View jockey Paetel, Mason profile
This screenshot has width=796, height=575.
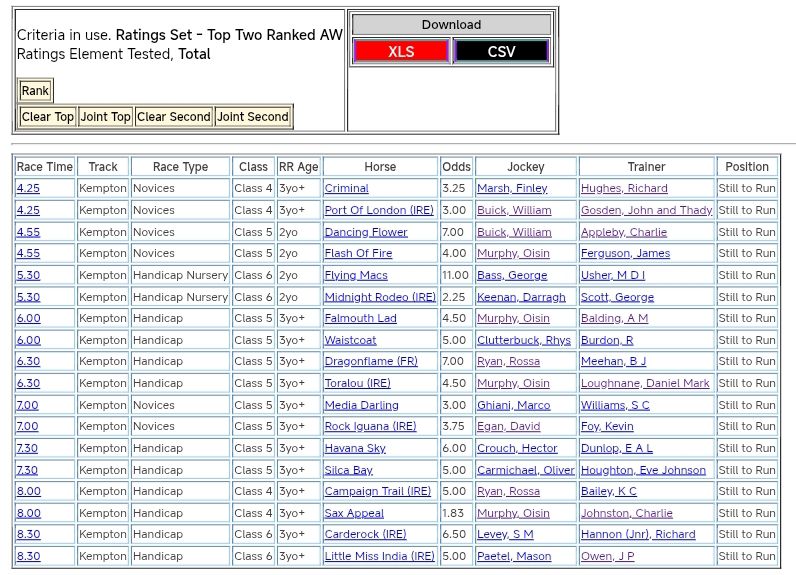click(514, 556)
